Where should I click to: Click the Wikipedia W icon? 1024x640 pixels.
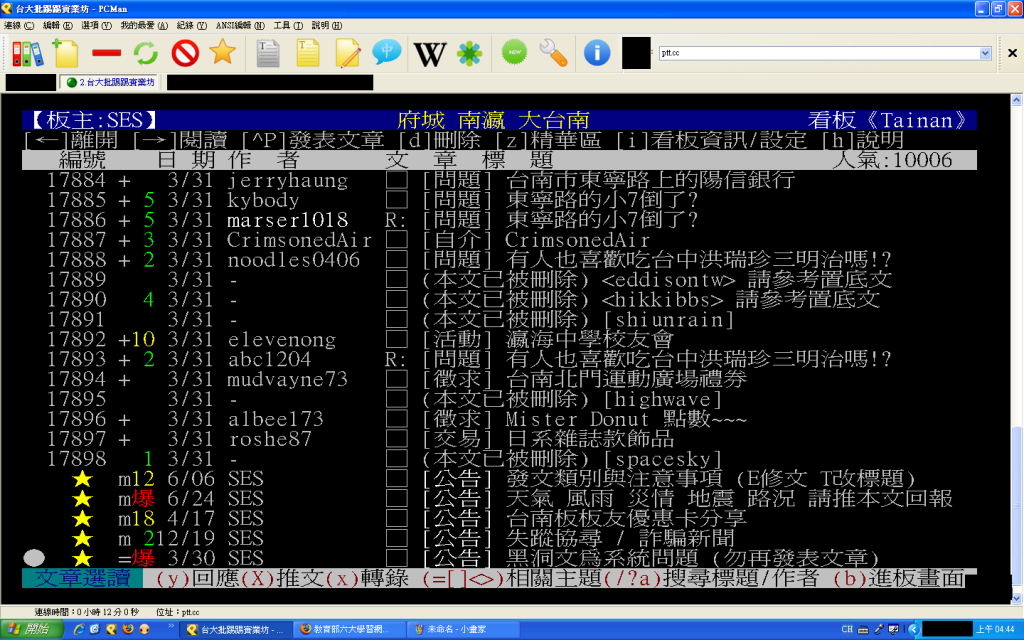[430, 52]
